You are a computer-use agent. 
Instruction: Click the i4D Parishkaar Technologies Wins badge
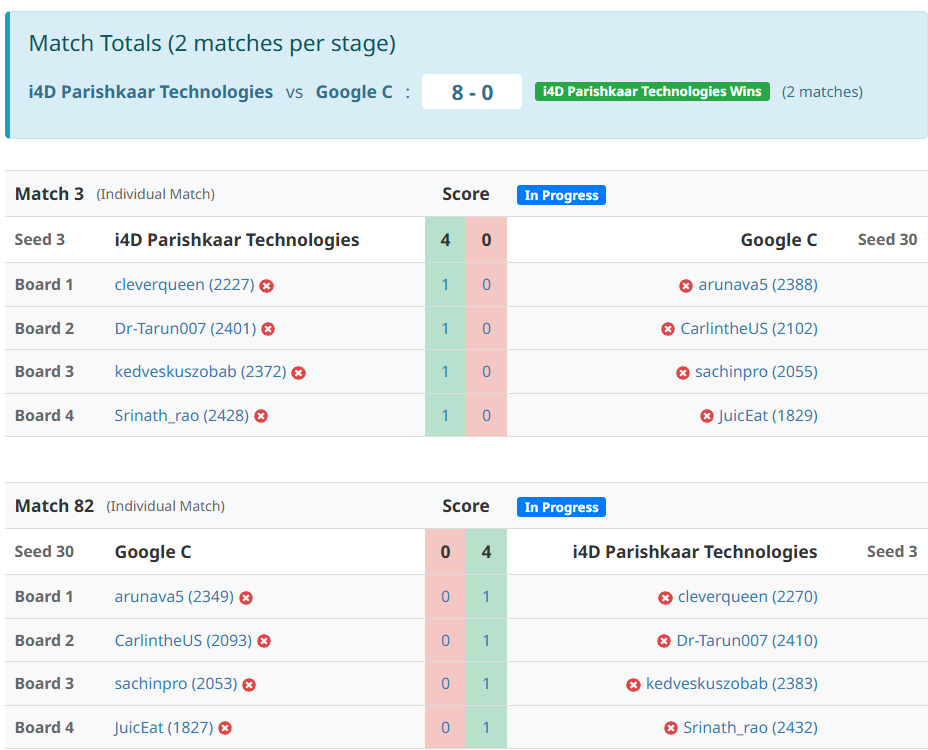point(652,92)
